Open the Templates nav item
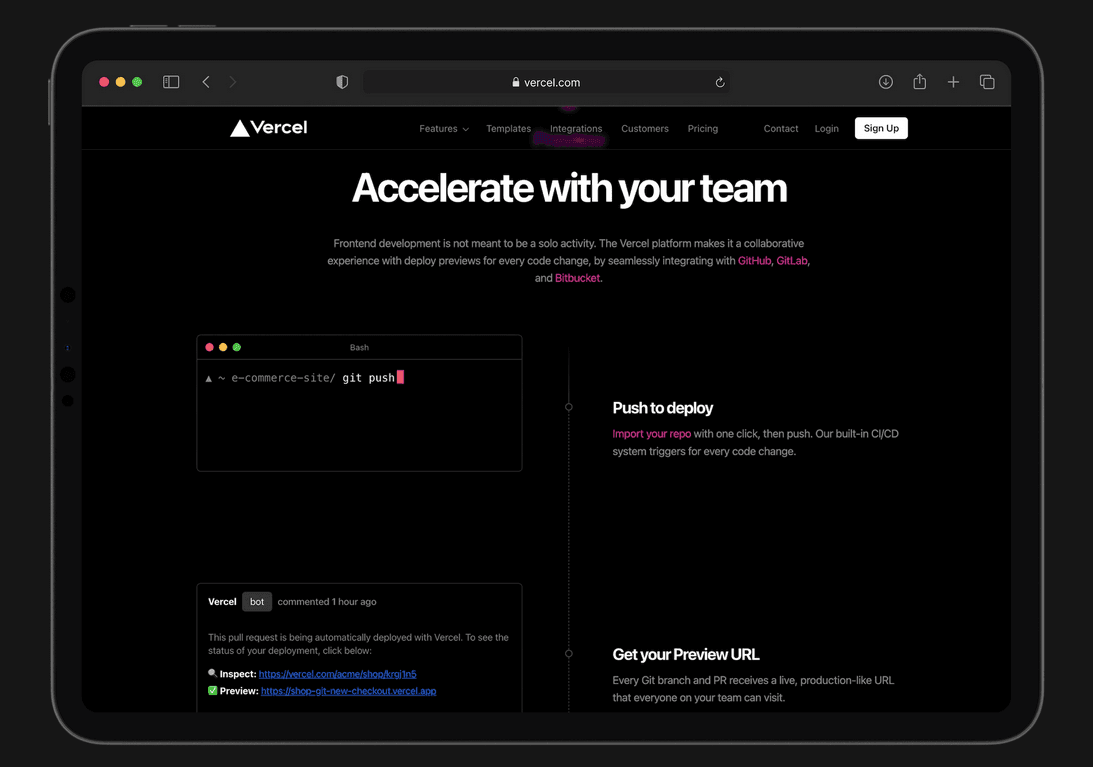This screenshot has height=767, width=1093. tap(508, 129)
